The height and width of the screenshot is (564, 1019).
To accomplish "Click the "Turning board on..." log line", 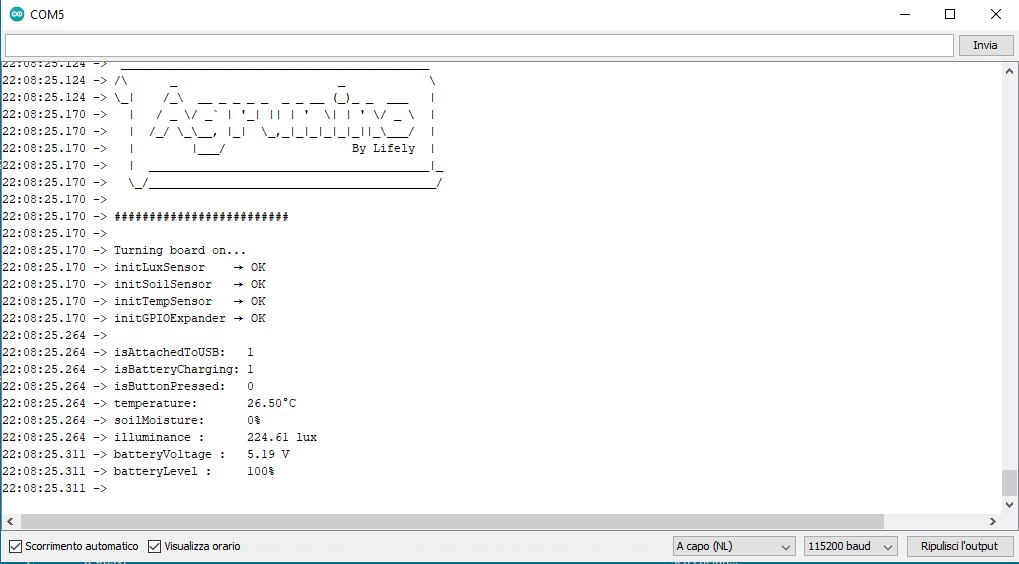I will coord(180,250).
